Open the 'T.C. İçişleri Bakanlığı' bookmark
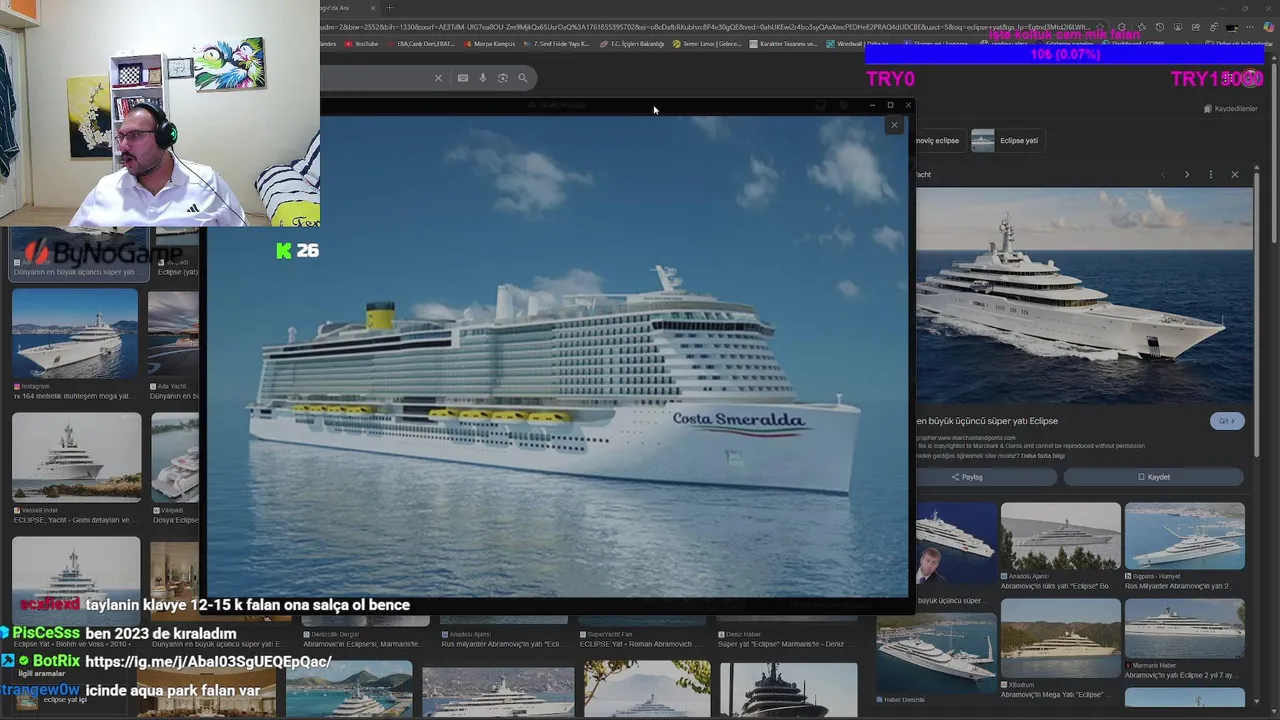Image resolution: width=1280 pixels, height=720 pixels. (x=632, y=44)
